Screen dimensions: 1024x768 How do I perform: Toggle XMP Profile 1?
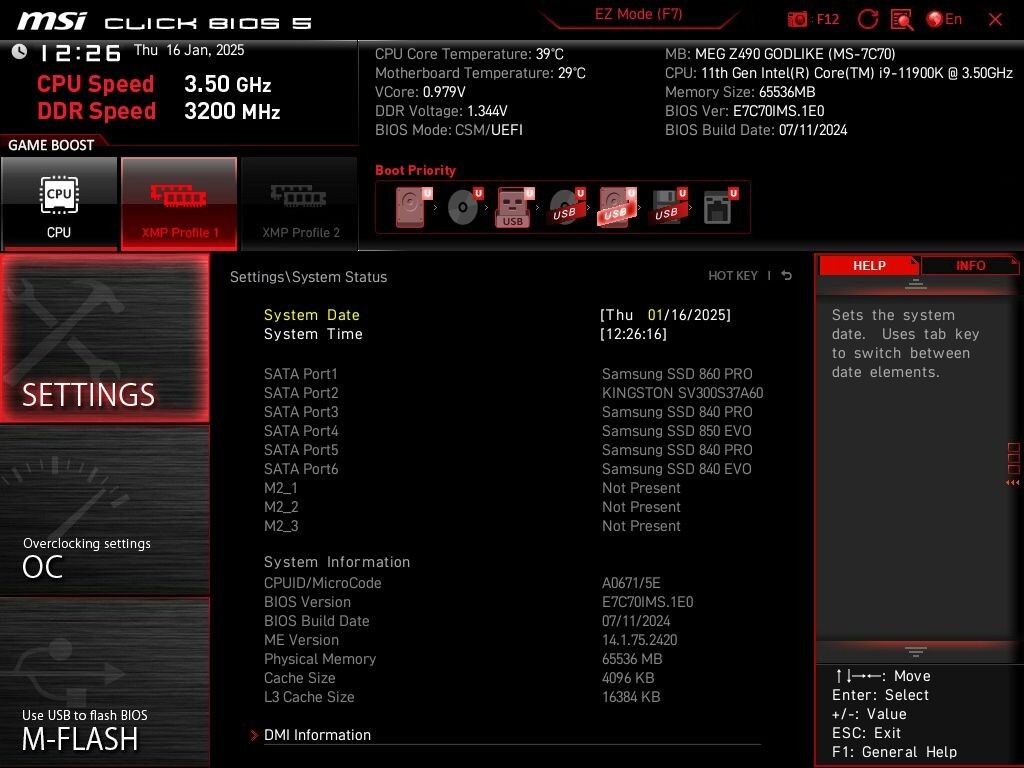point(179,203)
